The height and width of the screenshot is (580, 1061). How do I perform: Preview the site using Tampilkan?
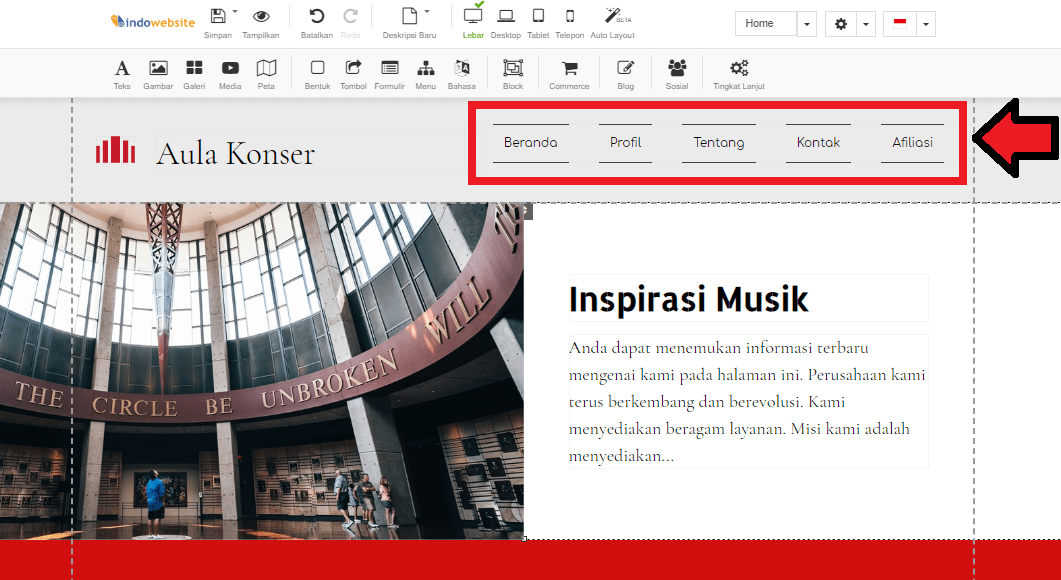261,21
